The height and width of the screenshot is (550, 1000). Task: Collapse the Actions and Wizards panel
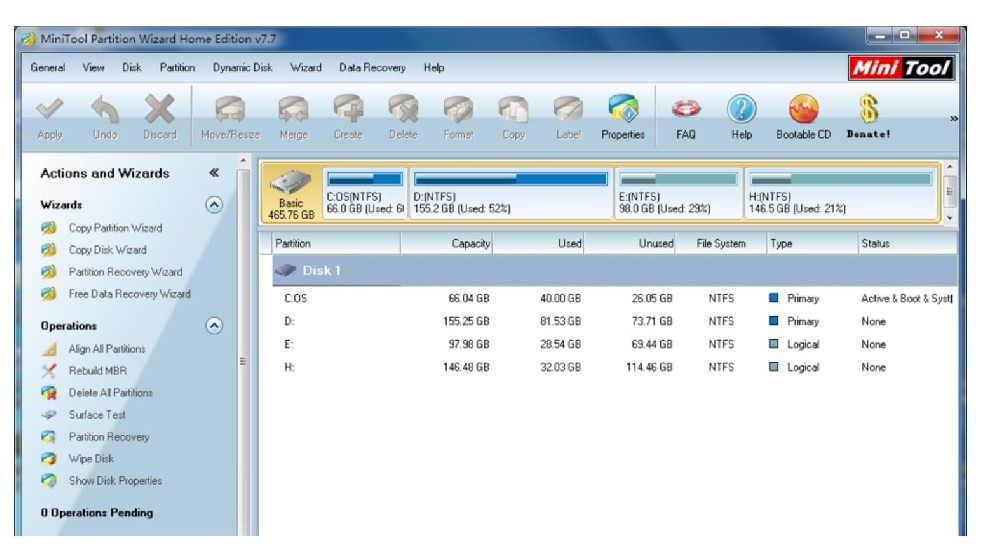pos(214,172)
